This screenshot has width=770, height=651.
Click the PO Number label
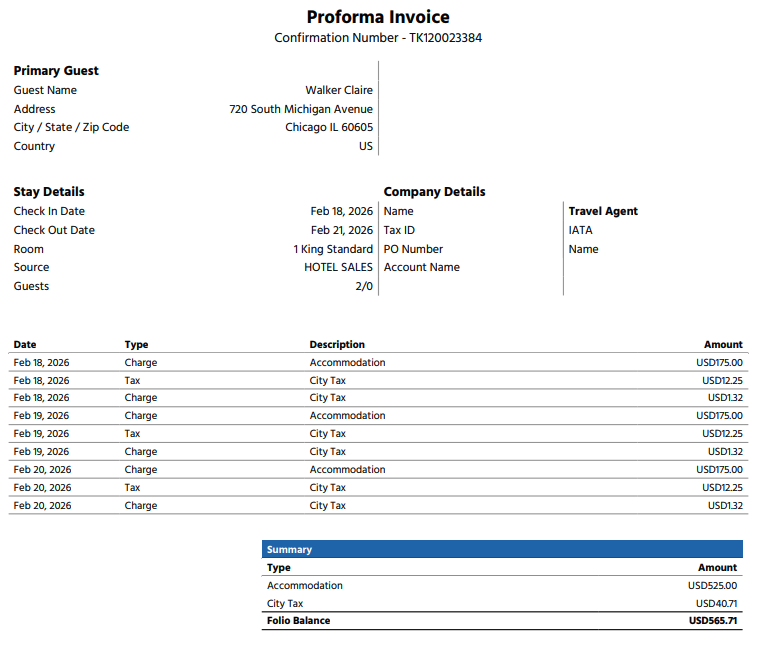point(413,249)
